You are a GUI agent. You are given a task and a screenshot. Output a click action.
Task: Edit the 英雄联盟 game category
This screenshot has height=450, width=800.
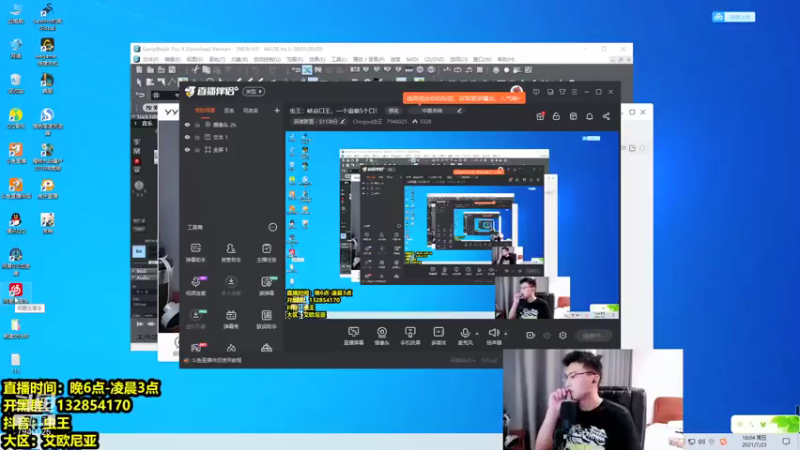pyautogui.click(x=343, y=121)
